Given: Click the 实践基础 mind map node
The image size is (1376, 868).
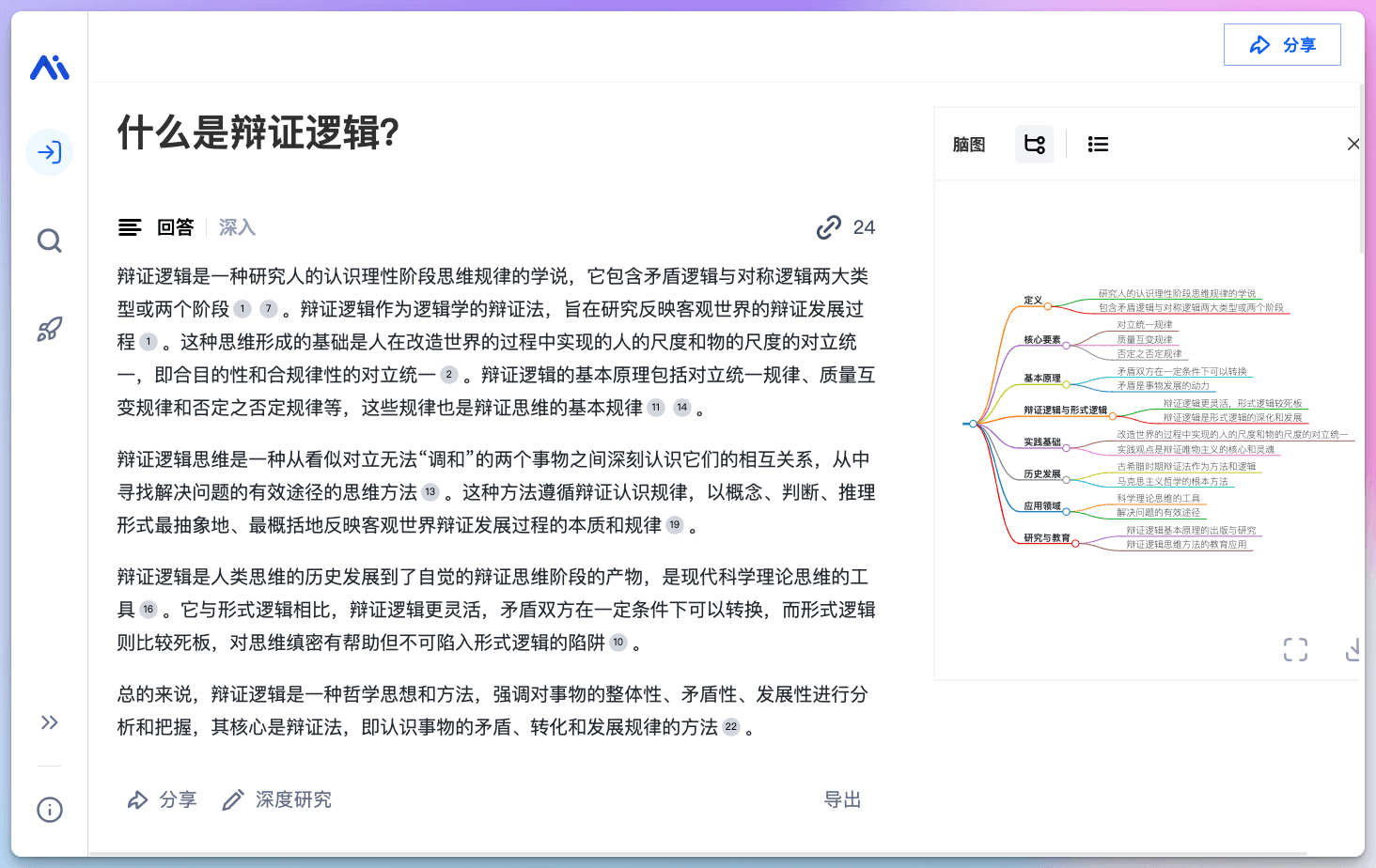Looking at the screenshot, I should pos(1042,442).
